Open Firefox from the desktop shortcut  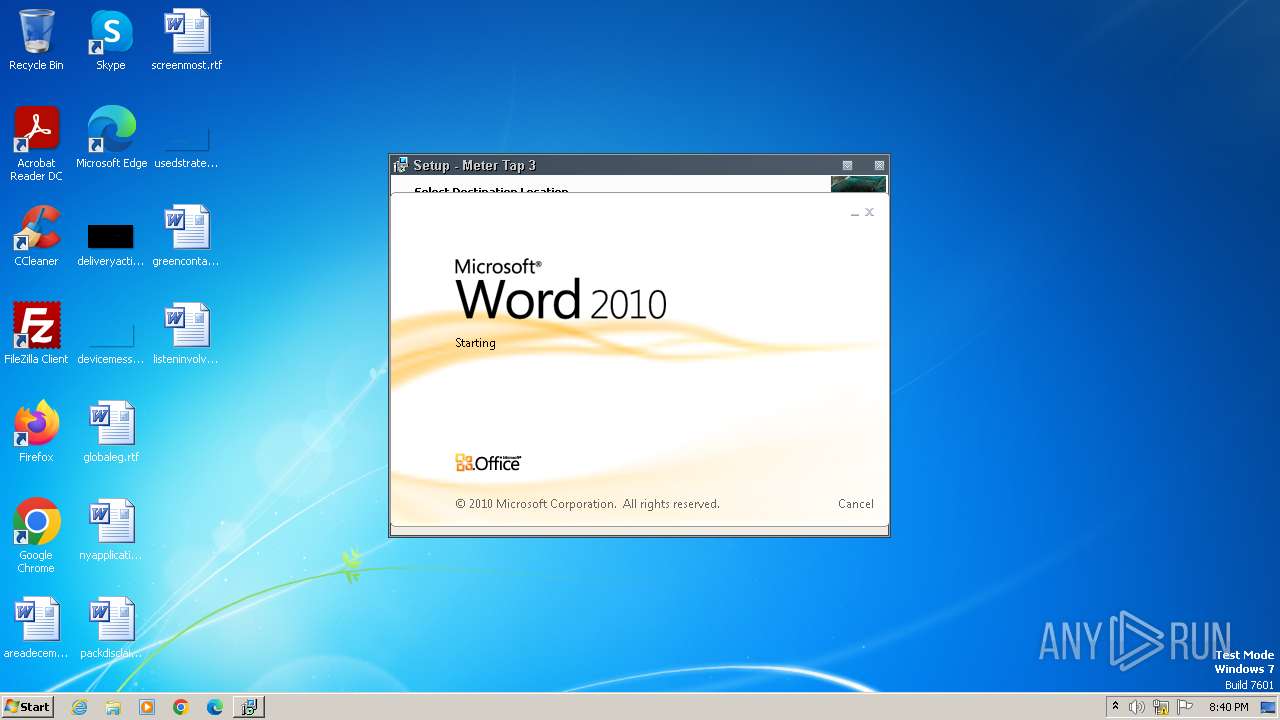(x=36, y=432)
